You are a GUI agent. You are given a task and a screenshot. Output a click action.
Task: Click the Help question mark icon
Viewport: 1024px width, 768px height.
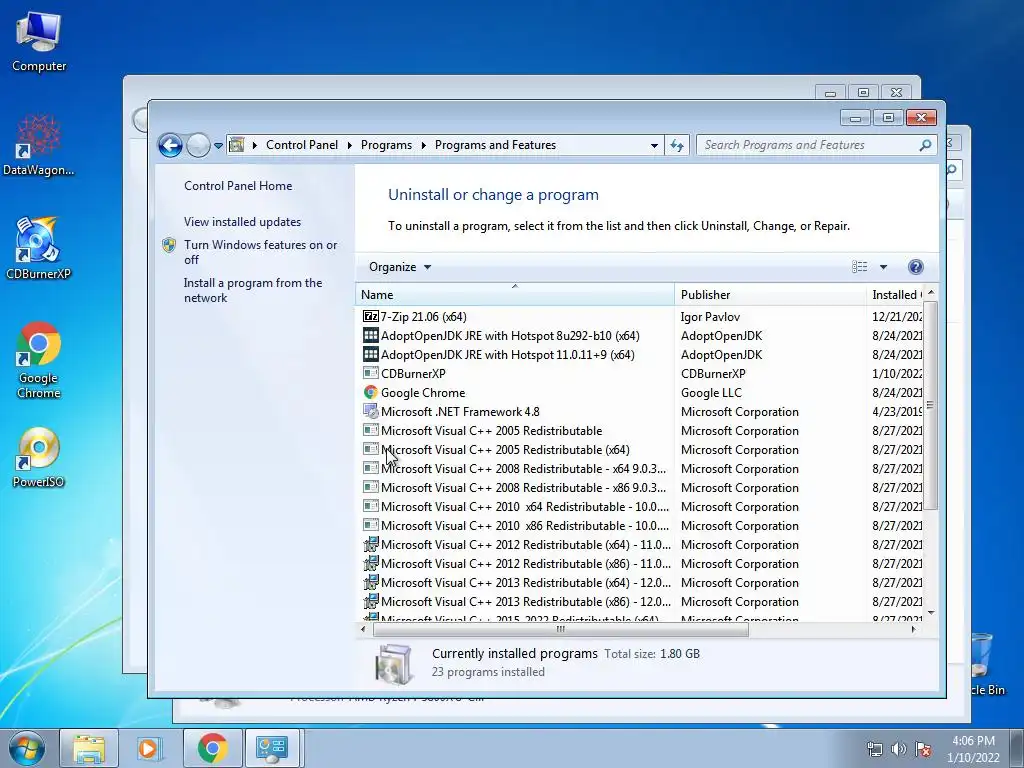pos(916,266)
